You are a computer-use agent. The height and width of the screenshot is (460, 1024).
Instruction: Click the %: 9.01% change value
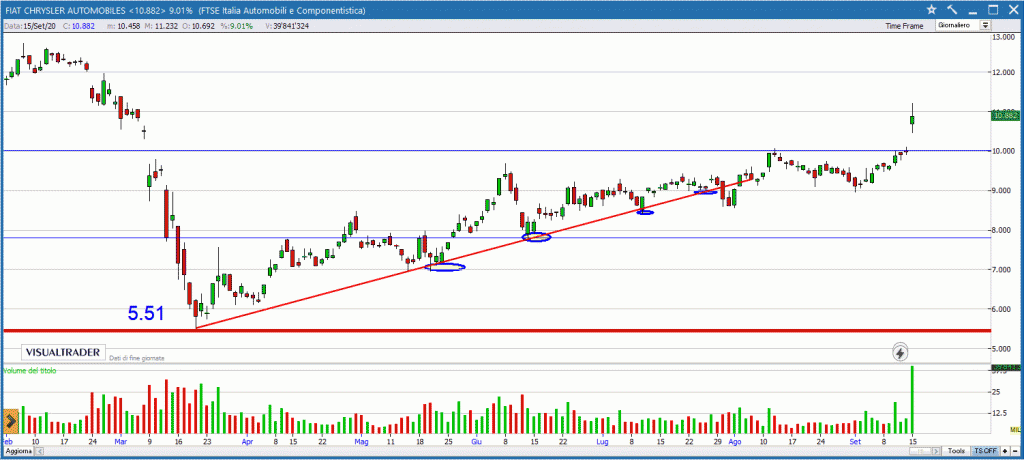[236, 25]
